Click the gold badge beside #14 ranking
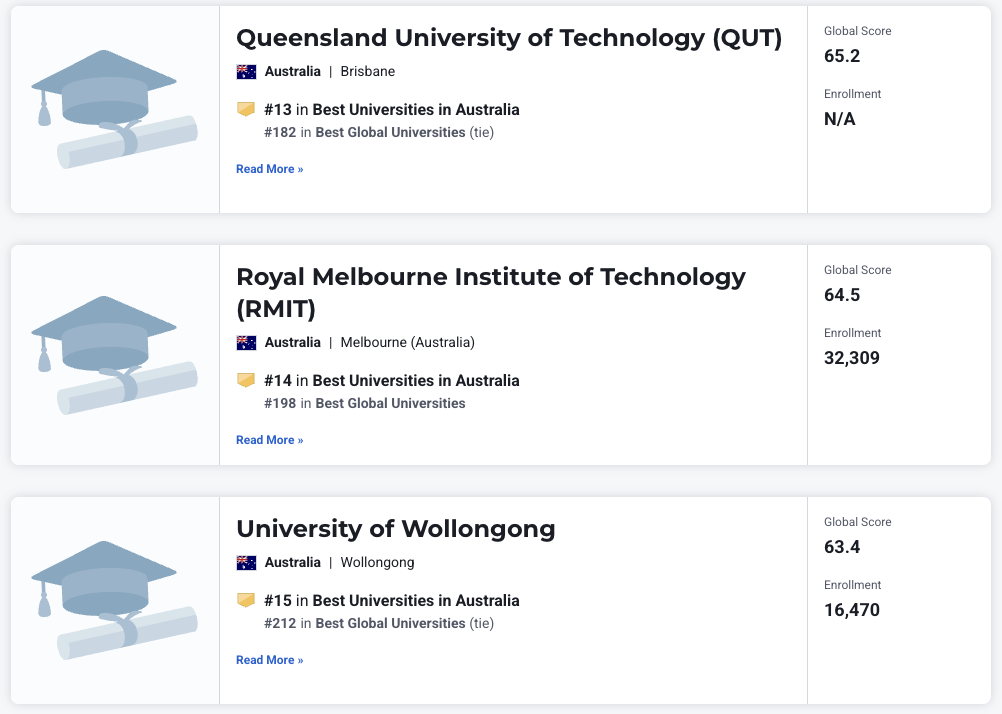1002x714 pixels. click(x=246, y=380)
